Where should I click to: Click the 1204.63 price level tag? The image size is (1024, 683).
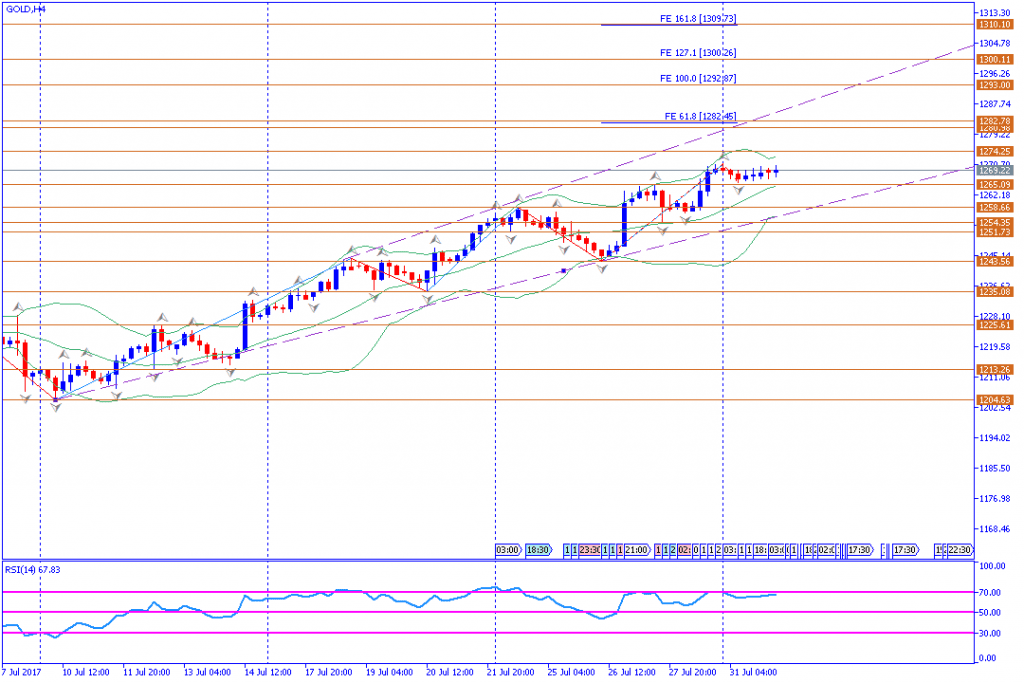[995, 400]
